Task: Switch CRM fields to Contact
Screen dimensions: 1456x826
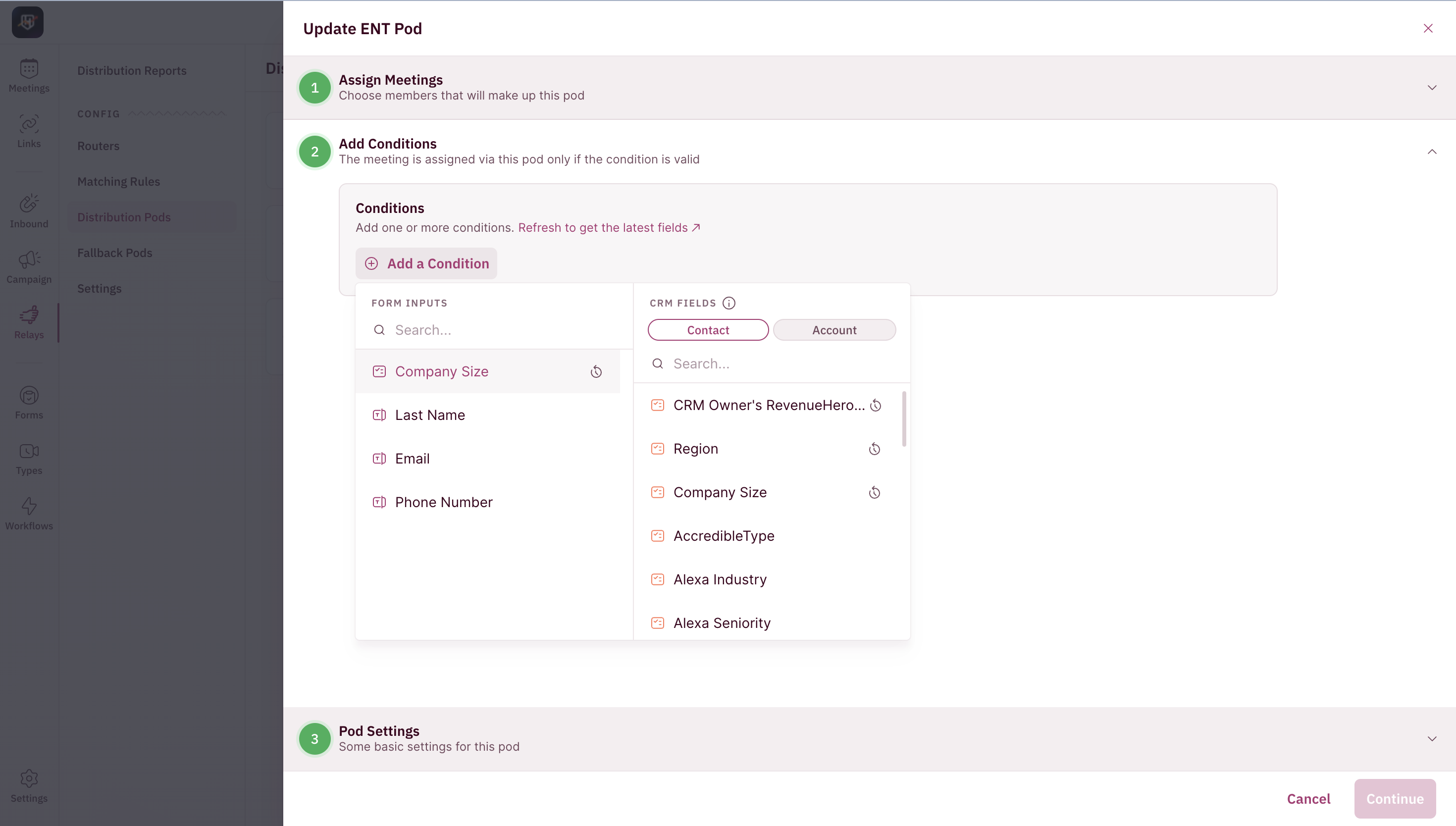Action: point(708,330)
